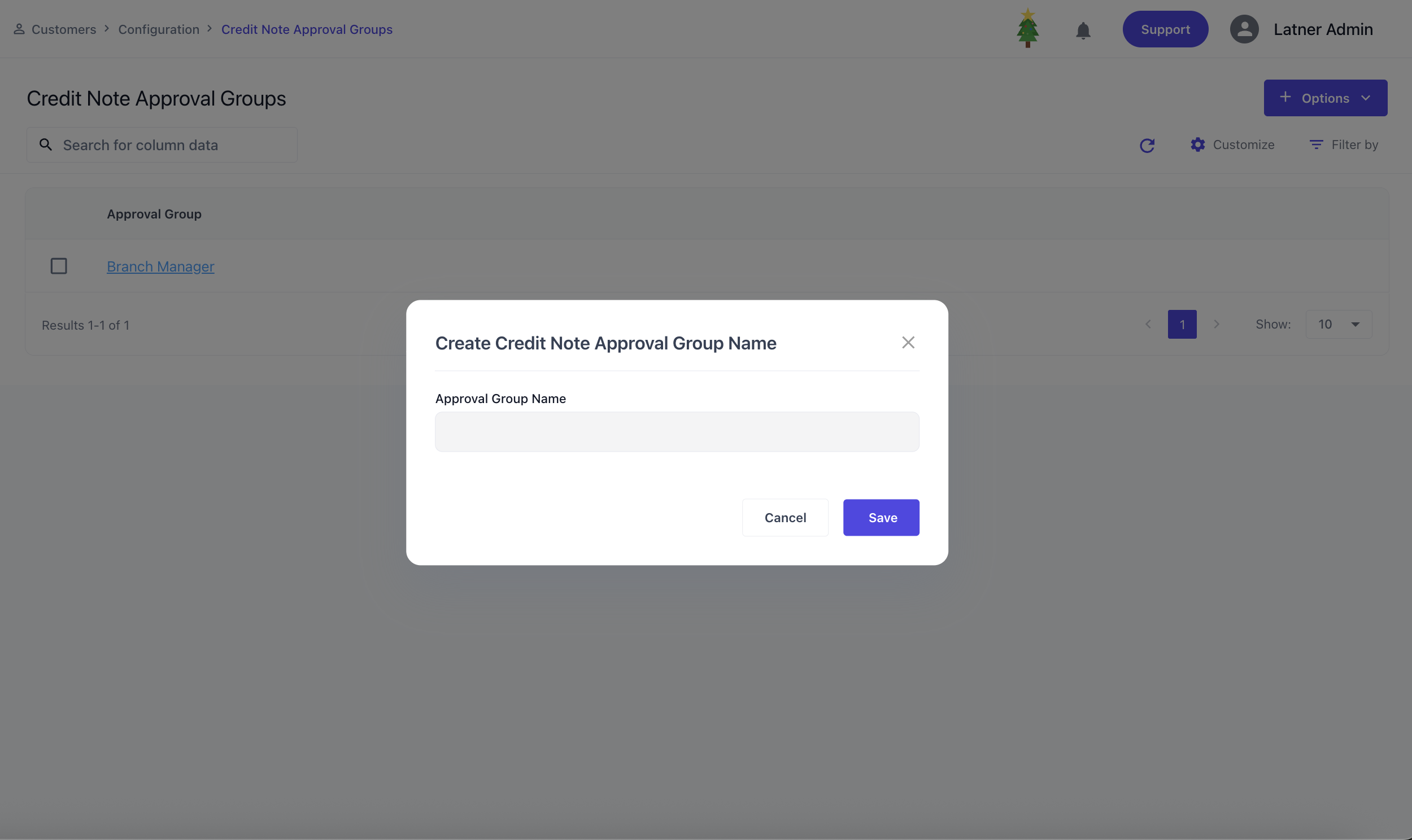Go to Configuration in breadcrumb
1412x840 pixels.
pos(159,29)
